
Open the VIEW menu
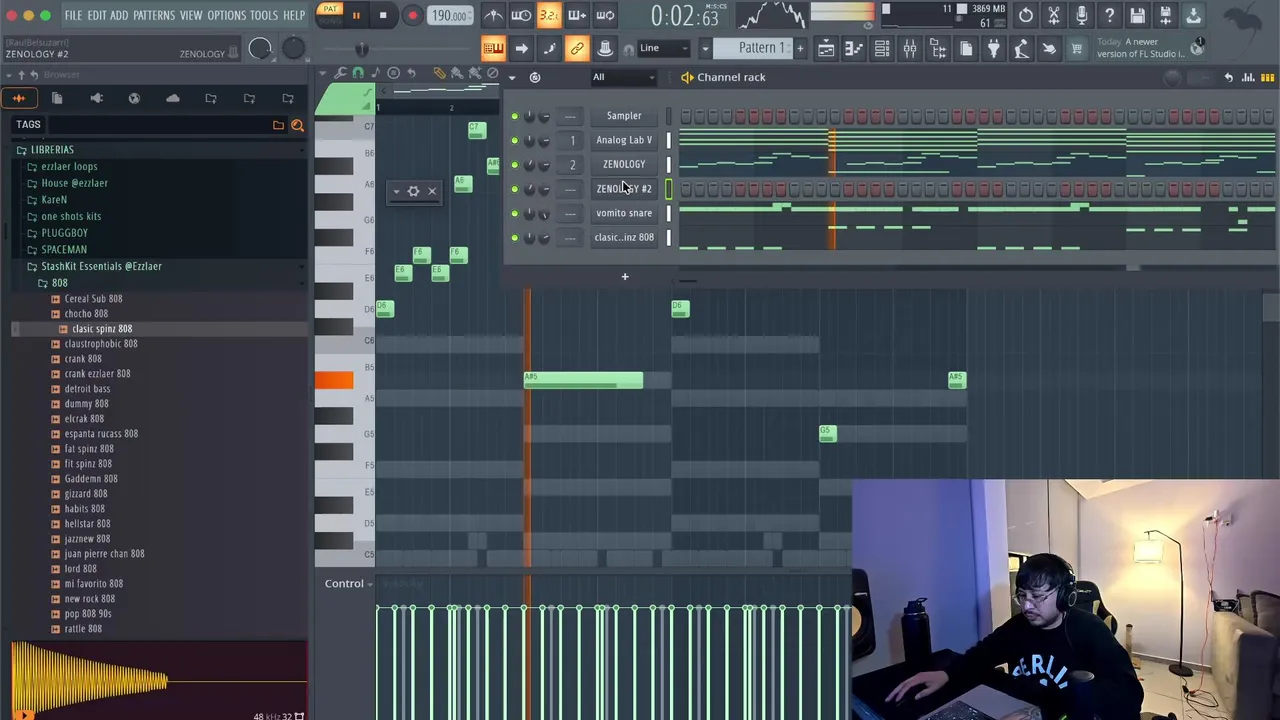point(191,16)
